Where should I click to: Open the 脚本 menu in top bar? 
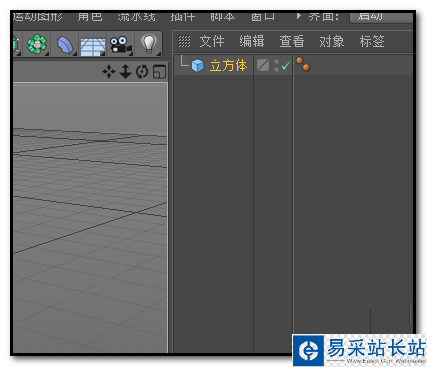coord(223,16)
